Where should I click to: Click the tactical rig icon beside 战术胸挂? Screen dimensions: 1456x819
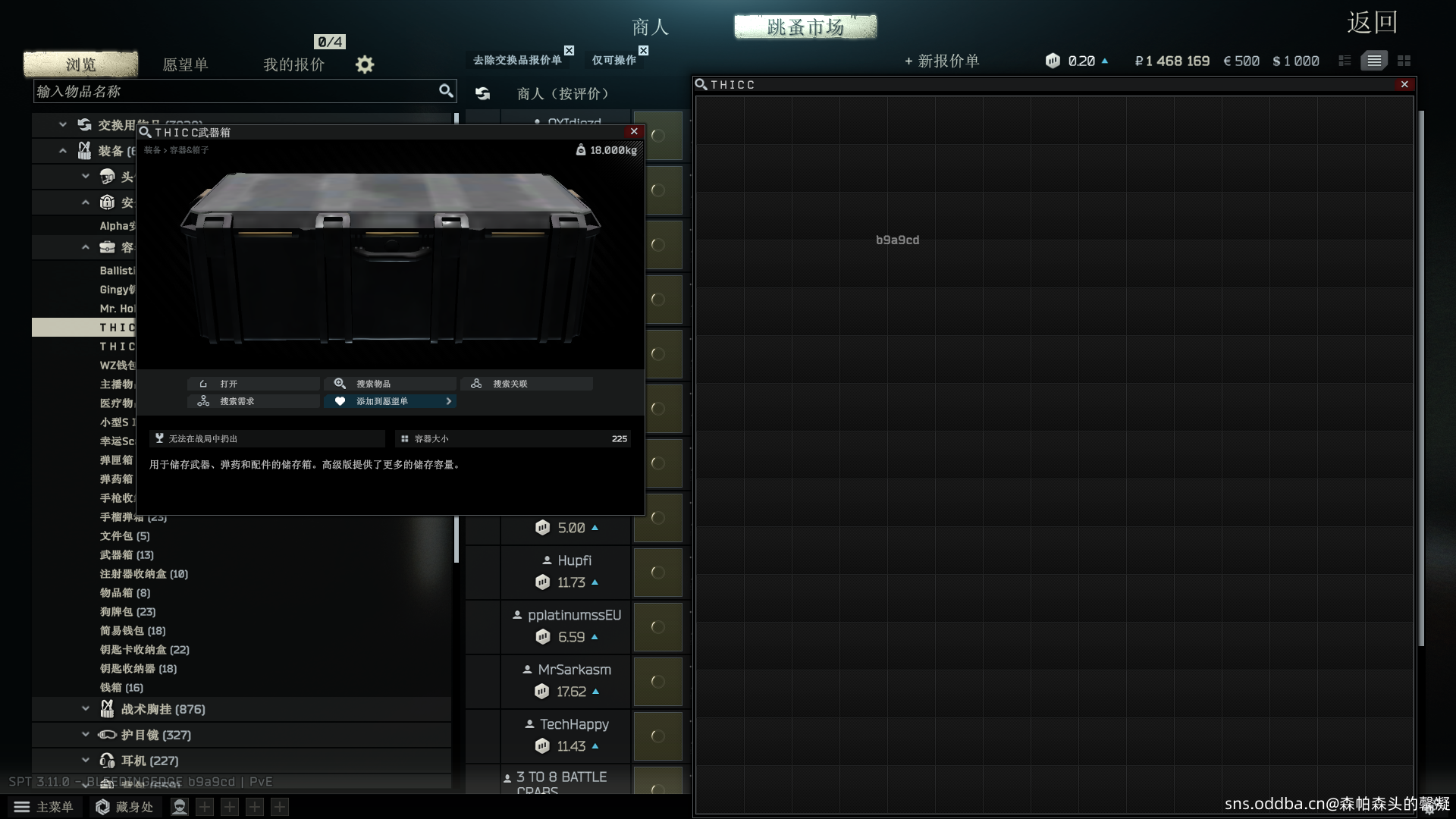pos(107,709)
